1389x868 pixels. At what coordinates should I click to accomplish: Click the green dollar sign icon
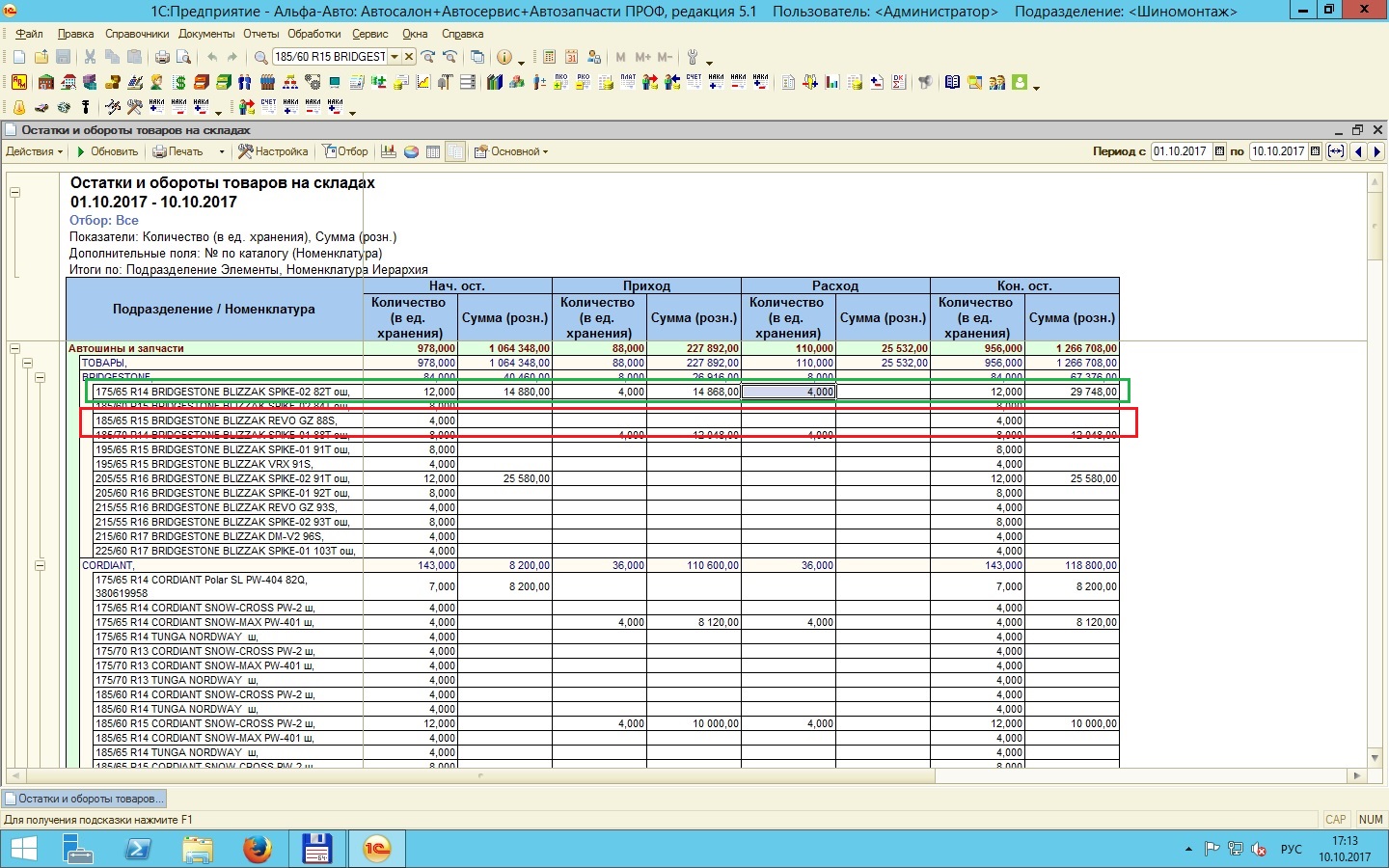[179, 82]
